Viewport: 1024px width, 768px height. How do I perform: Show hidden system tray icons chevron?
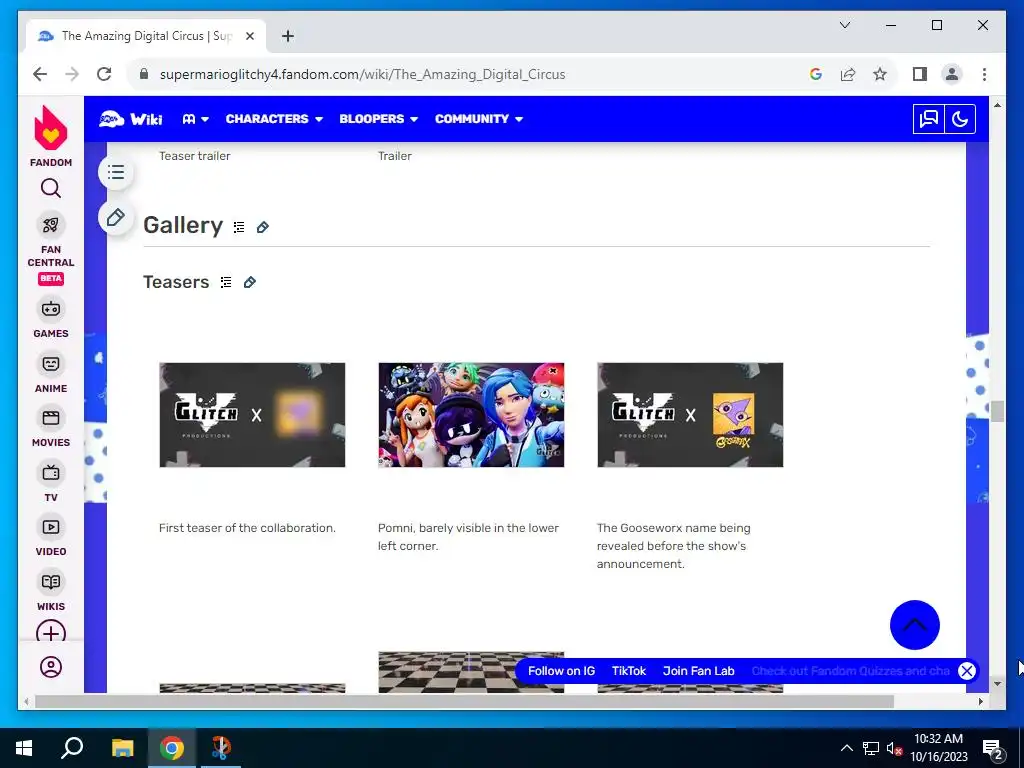[846, 748]
